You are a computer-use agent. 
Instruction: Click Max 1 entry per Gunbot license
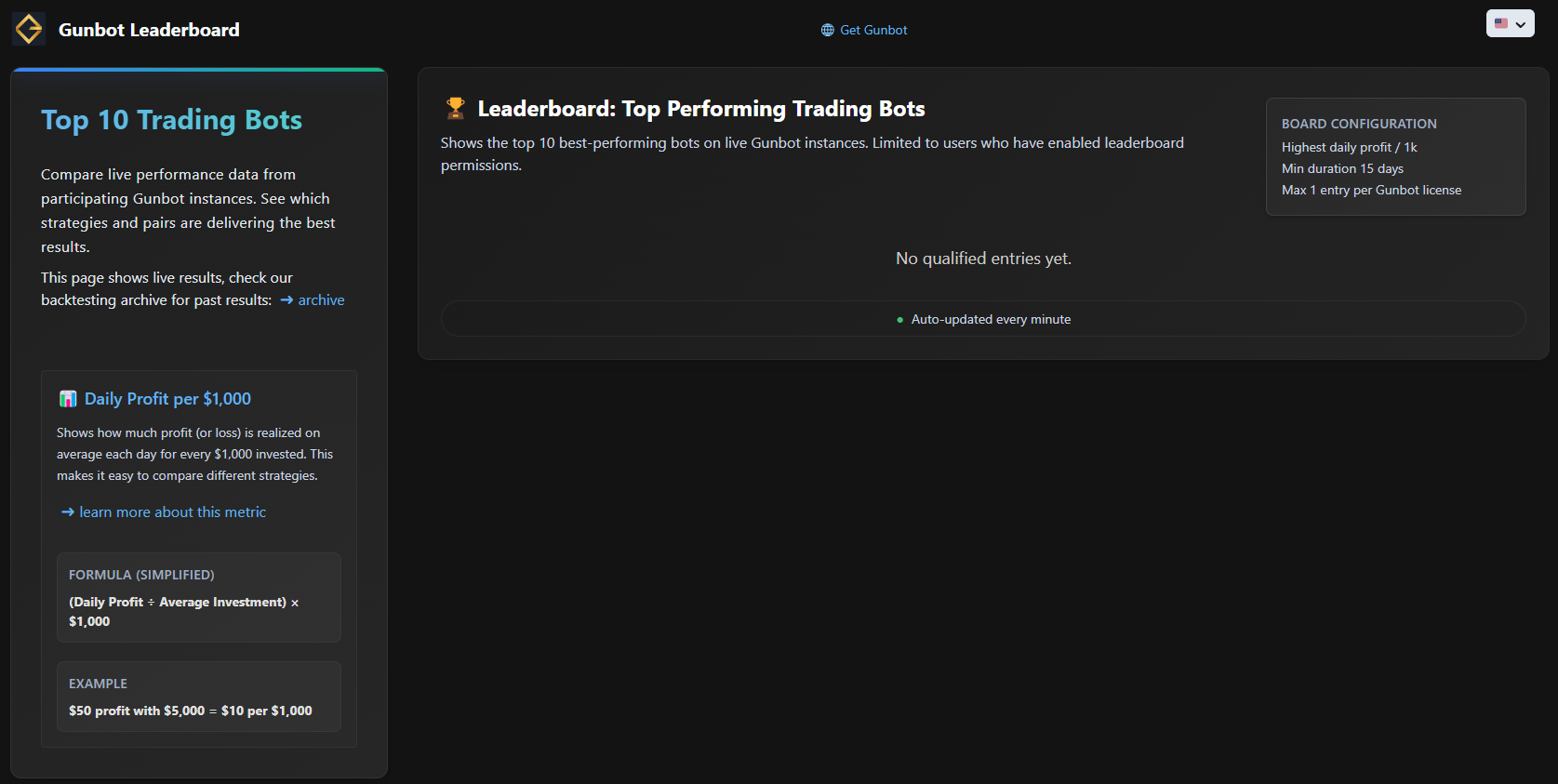[x=1371, y=190]
